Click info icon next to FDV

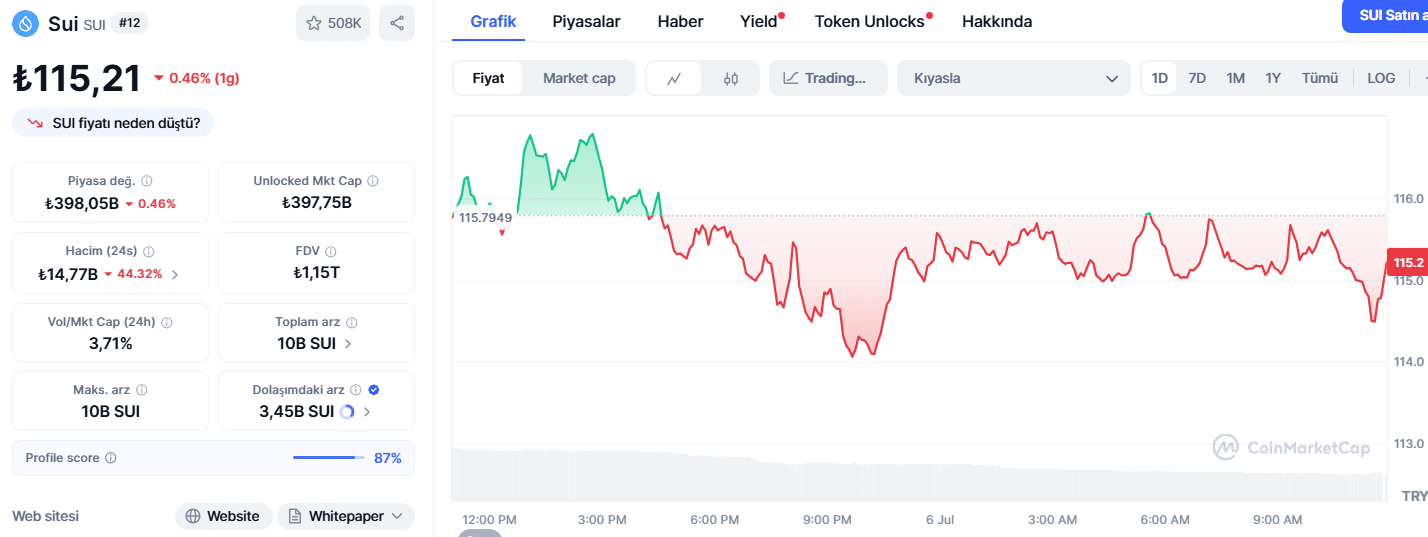(x=331, y=251)
